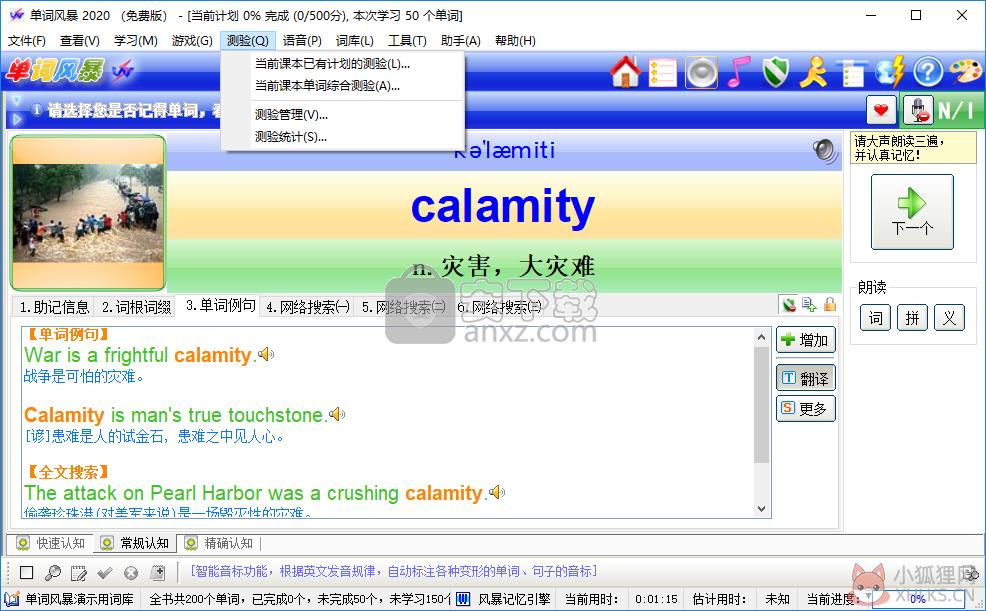Screen dimensions: 986x611
Task: Click the microphone with red minus icon
Action: pyautogui.click(x=917, y=110)
